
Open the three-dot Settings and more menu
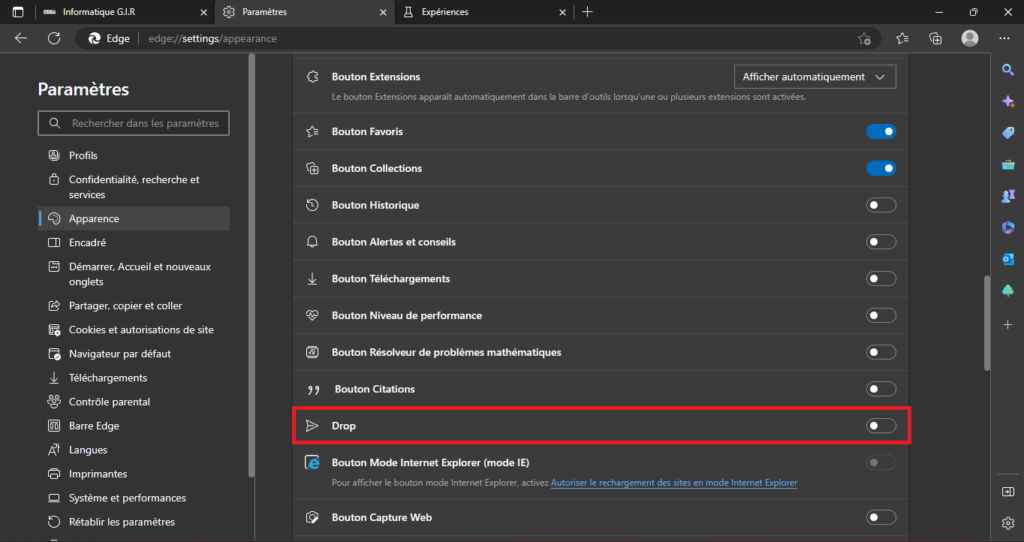pyautogui.click(x=1004, y=39)
